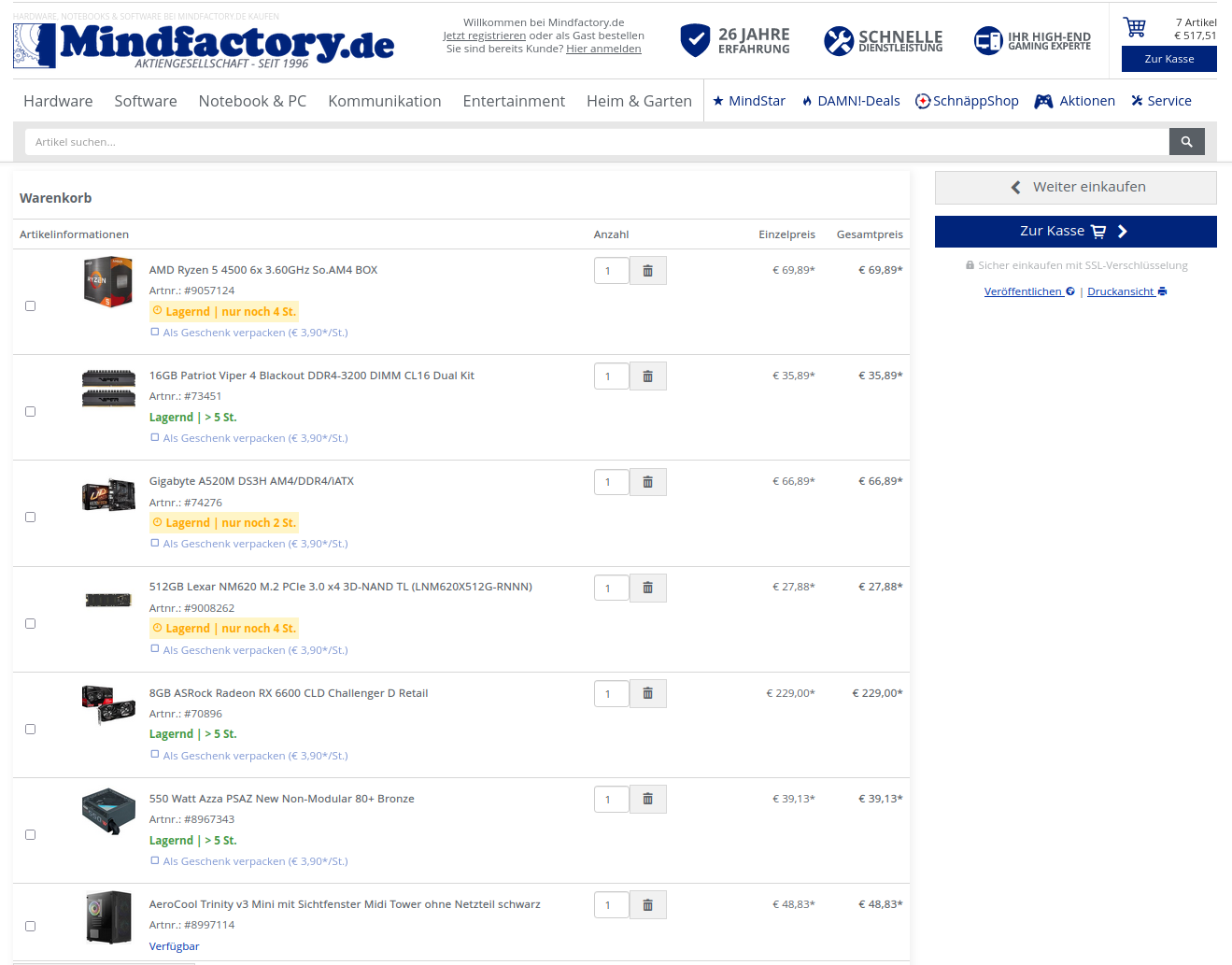The width and height of the screenshot is (1232, 965).
Task: Tick gift wrap option for Patriot Viper RAM
Action: (155, 437)
